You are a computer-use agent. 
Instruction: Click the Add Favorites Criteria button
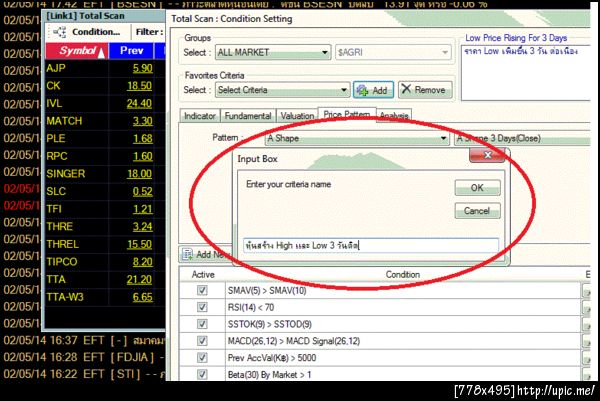(373, 90)
